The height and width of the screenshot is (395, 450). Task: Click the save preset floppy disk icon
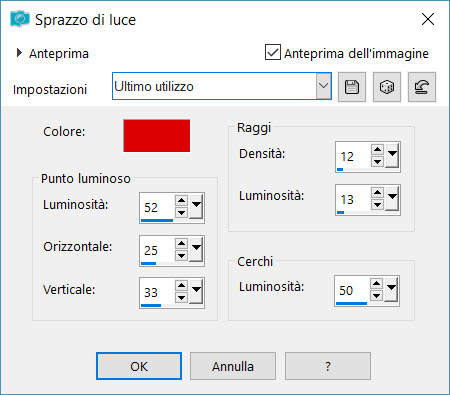[x=352, y=87]
